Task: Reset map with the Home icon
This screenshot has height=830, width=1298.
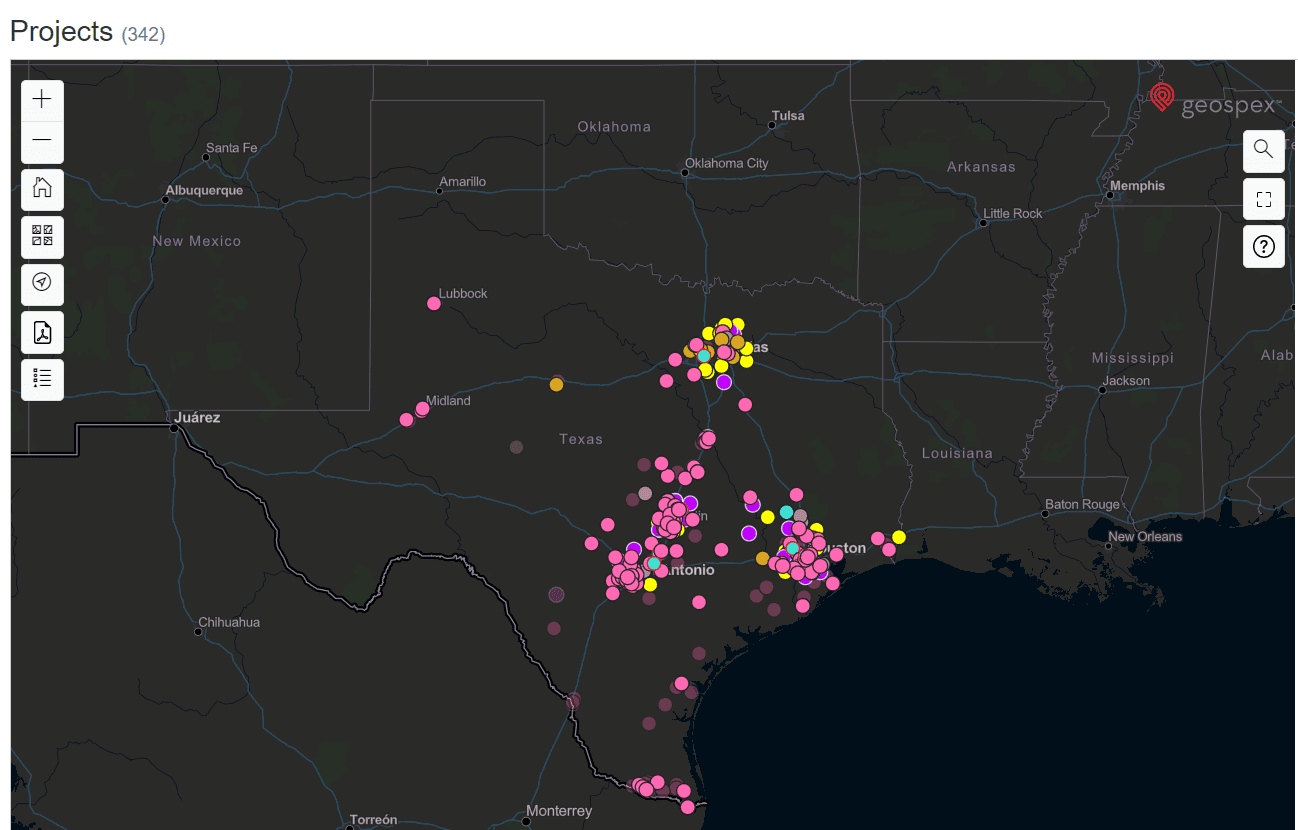Action: (x=42, y=188)
